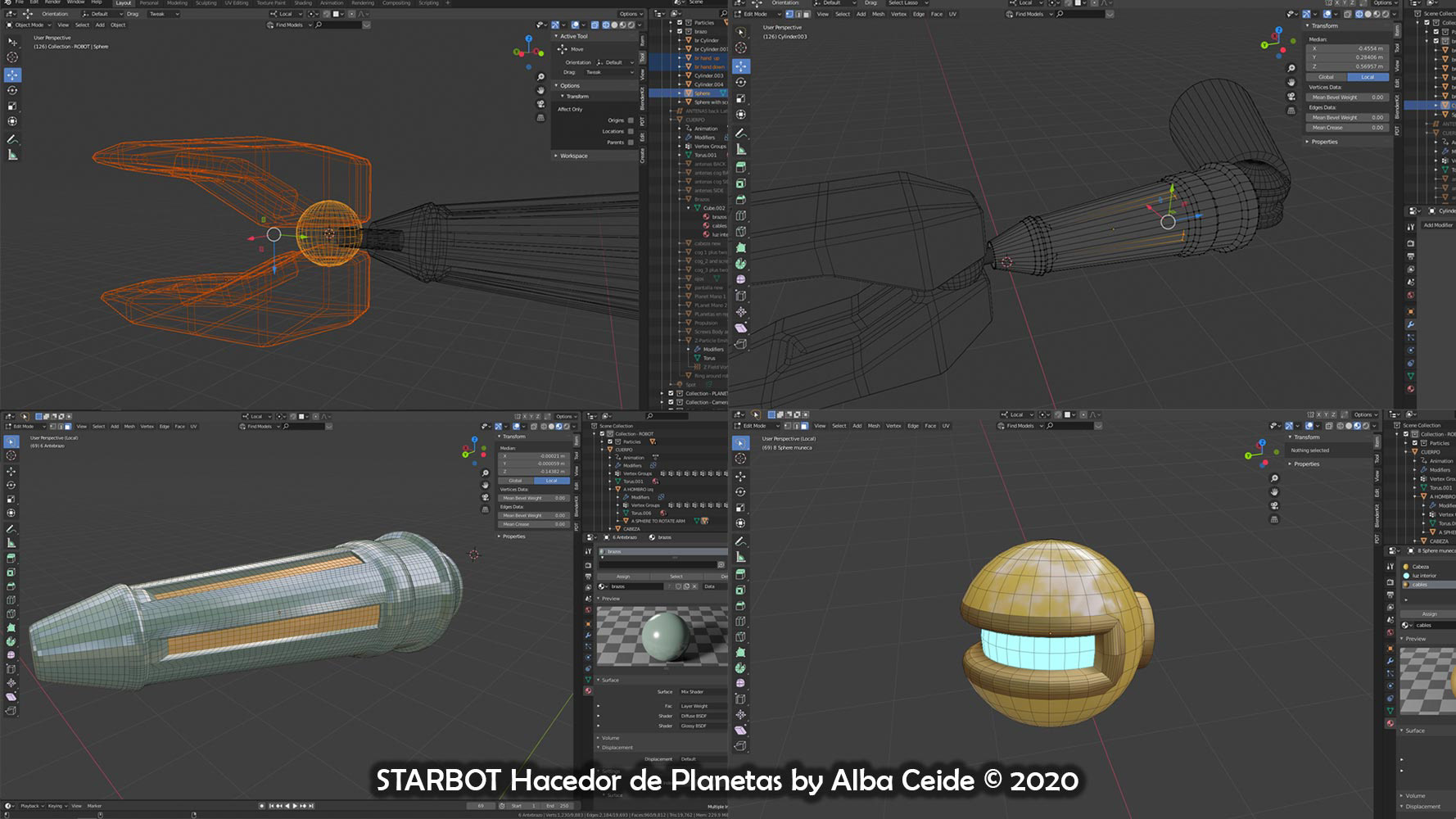Open Modifier properties wrench tab, Cylinder.003 panel
The width and height of the screenshot is (1456, 819).
(x=1411, y=324)
